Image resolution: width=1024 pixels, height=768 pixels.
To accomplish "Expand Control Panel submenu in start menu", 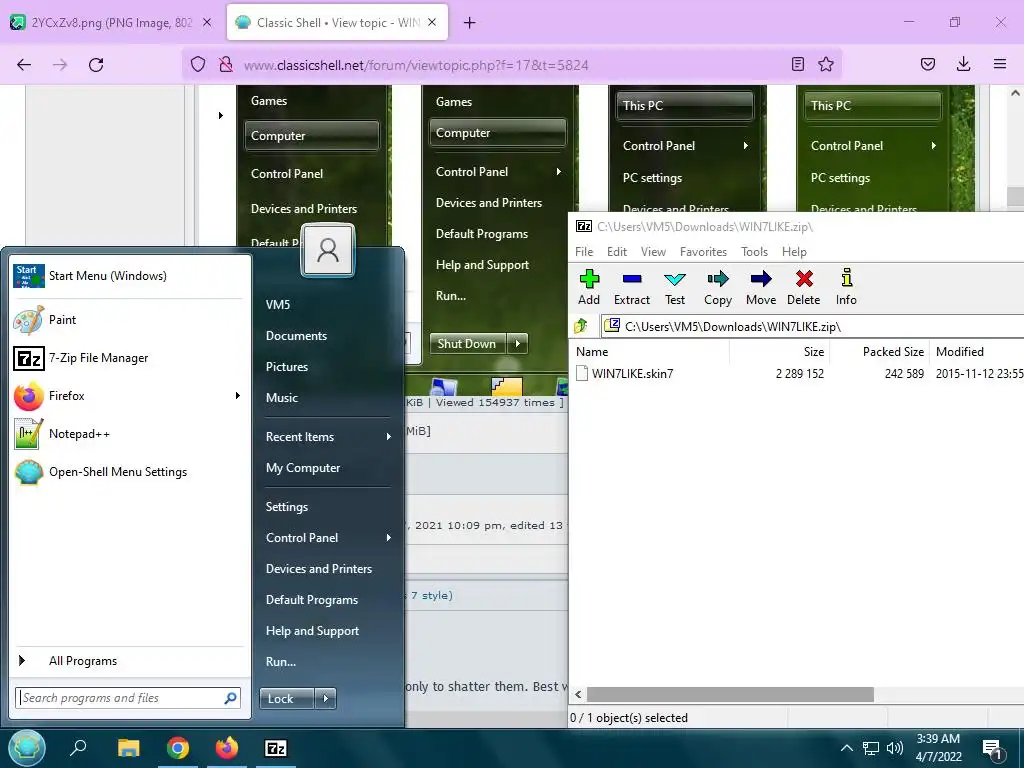I will [389, 537].
